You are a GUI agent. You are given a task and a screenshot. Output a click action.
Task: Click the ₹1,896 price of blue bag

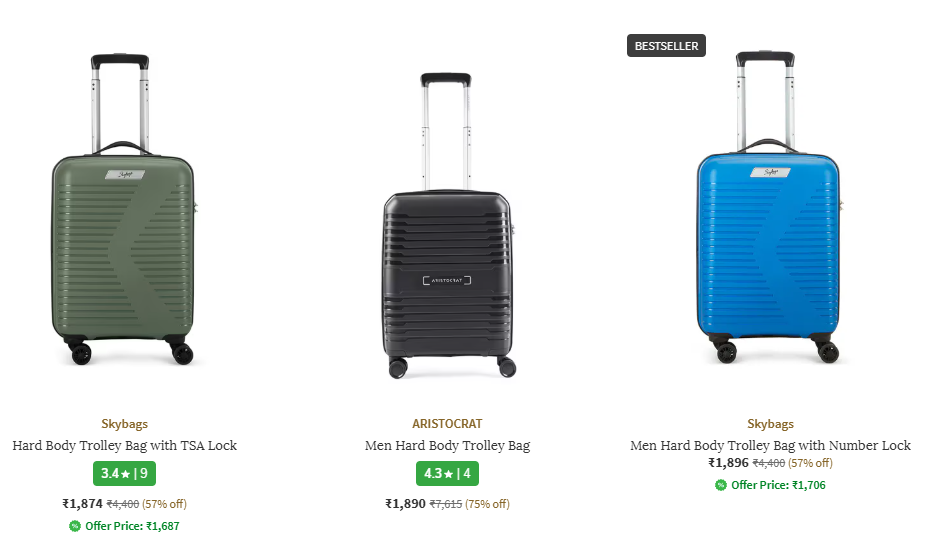[x=728, y=463]
